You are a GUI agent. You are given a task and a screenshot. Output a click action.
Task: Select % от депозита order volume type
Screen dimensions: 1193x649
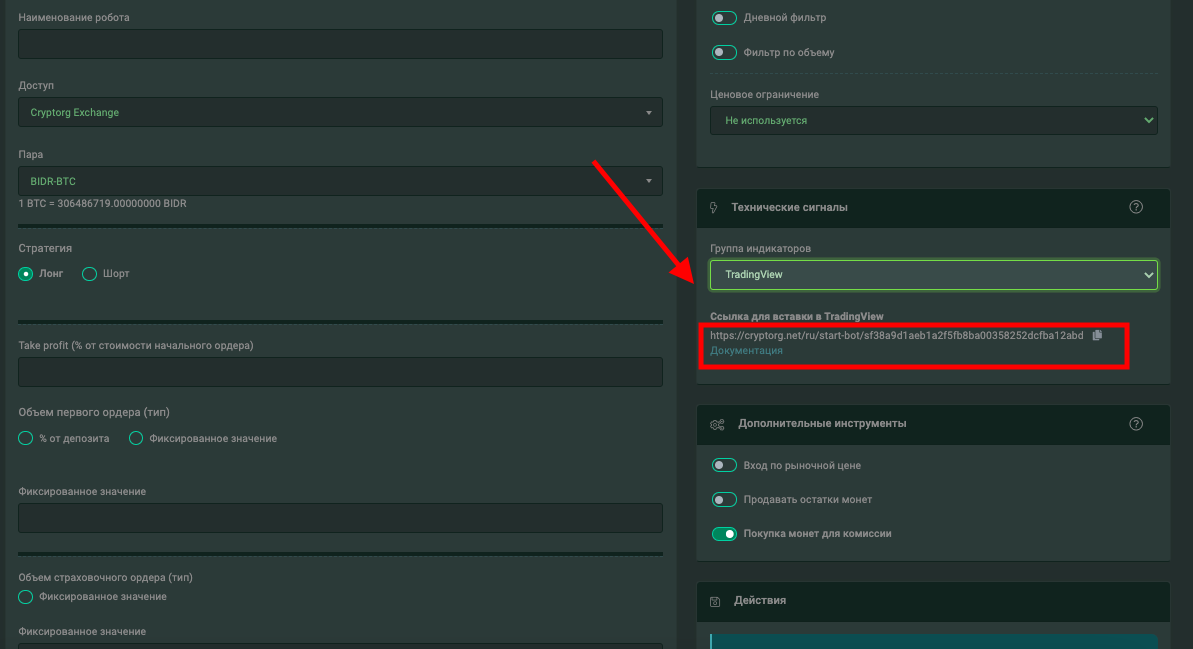(26, 438)
